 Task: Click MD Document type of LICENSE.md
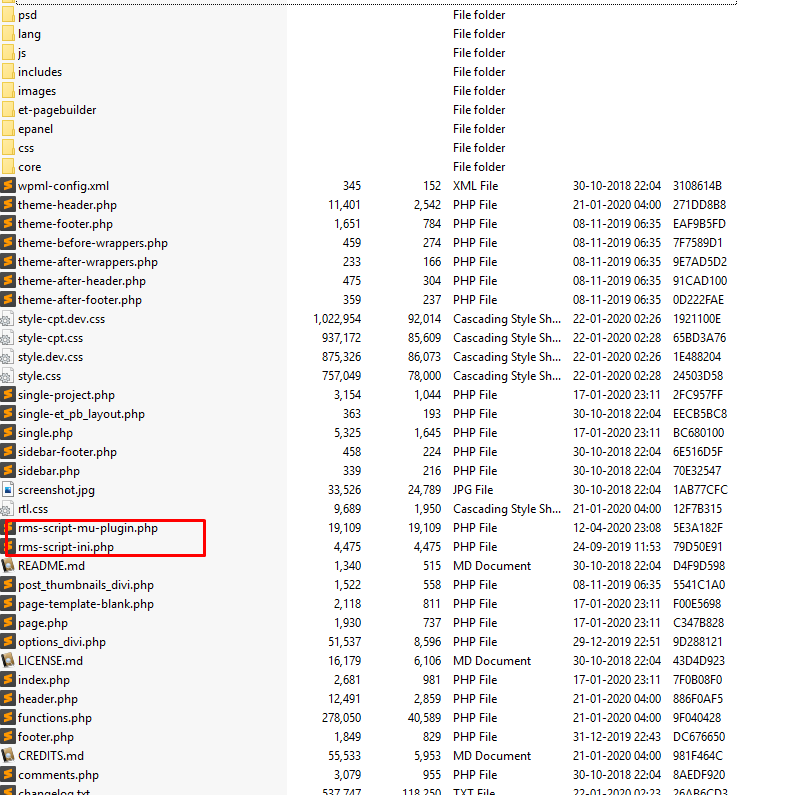(x=492, y=661)
